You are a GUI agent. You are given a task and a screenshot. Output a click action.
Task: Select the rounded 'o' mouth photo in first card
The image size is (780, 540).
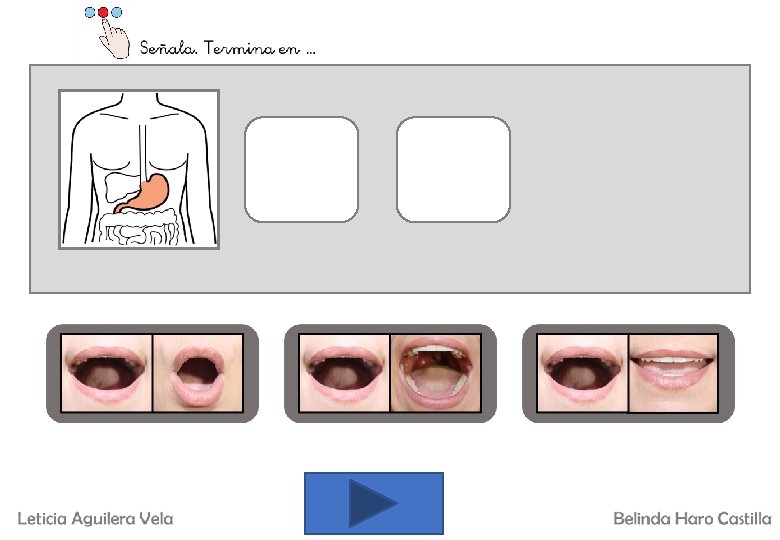[x=198, y=373]
